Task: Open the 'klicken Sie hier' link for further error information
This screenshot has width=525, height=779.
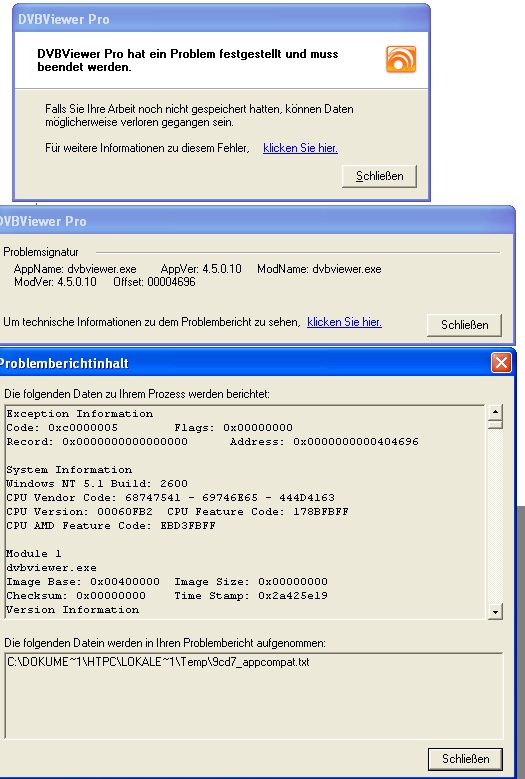Action: pos(300,148)
